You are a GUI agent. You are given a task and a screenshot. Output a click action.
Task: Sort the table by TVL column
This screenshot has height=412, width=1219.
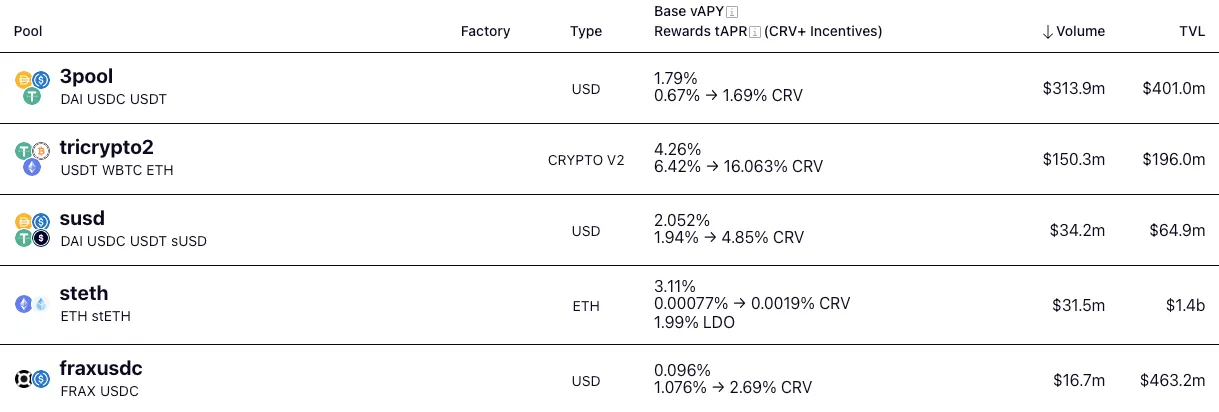click(x=1191, y=31)
